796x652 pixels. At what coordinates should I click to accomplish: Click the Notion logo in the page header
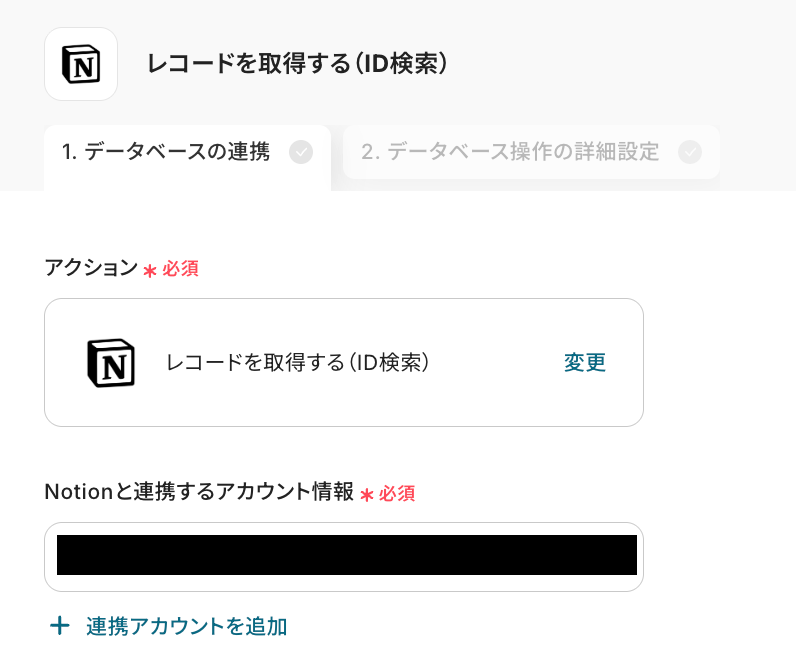pos(81,64)
